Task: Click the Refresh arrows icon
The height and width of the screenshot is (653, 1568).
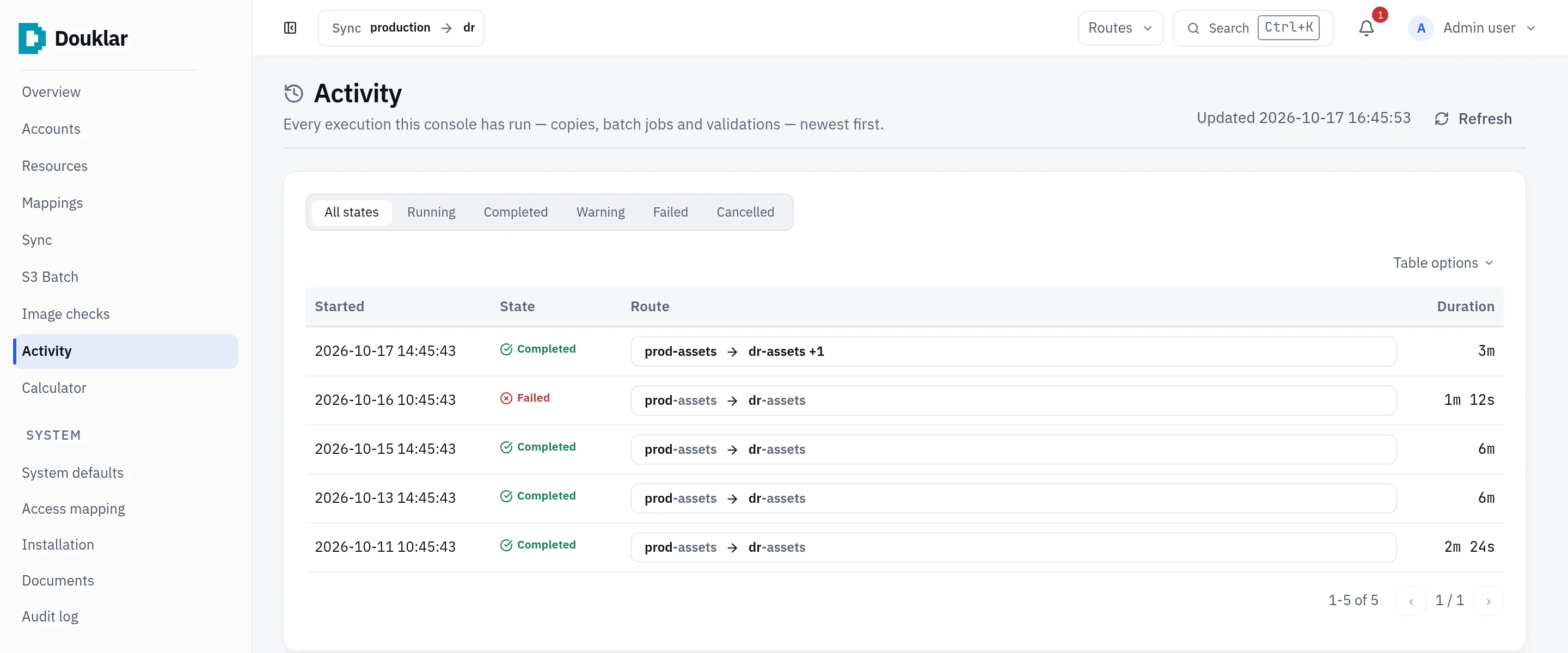Action: 1441,119
